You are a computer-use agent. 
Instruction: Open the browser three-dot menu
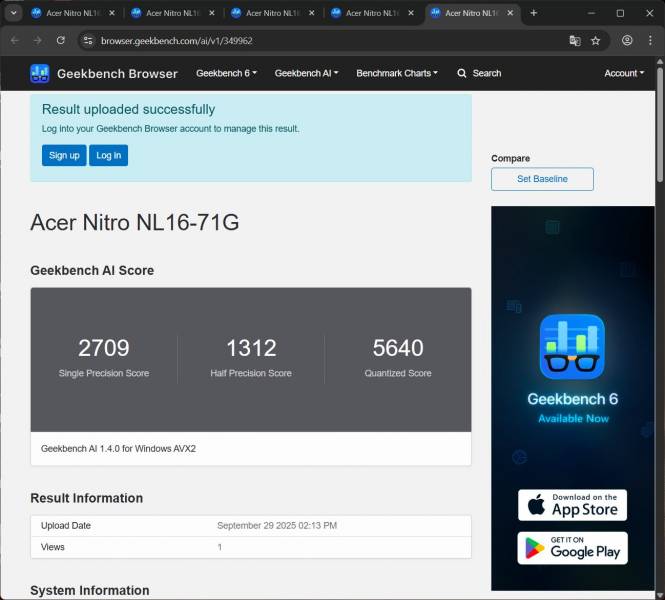[650, 40]
